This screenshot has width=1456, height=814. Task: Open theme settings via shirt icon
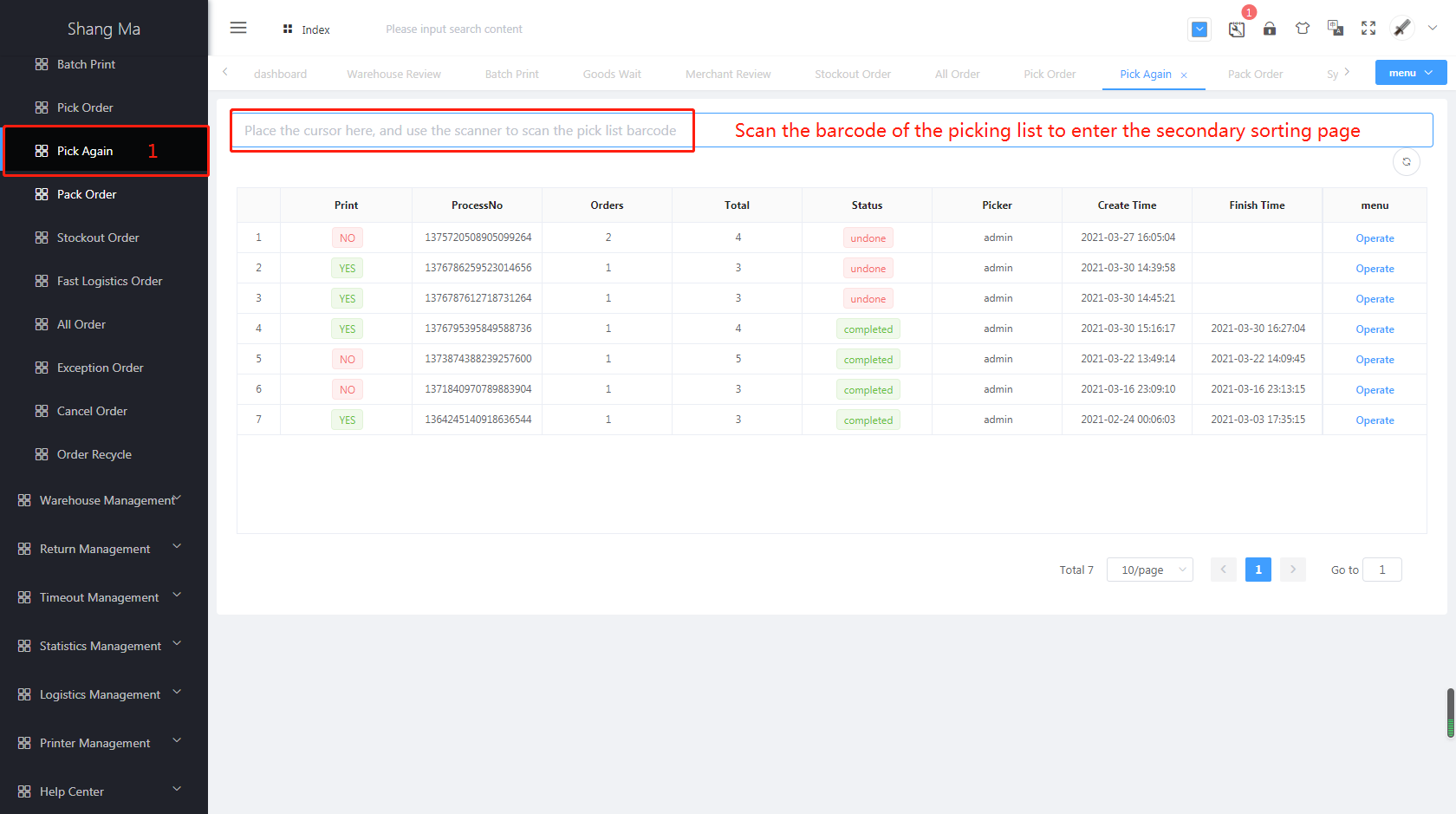(x=1303, y=29)
